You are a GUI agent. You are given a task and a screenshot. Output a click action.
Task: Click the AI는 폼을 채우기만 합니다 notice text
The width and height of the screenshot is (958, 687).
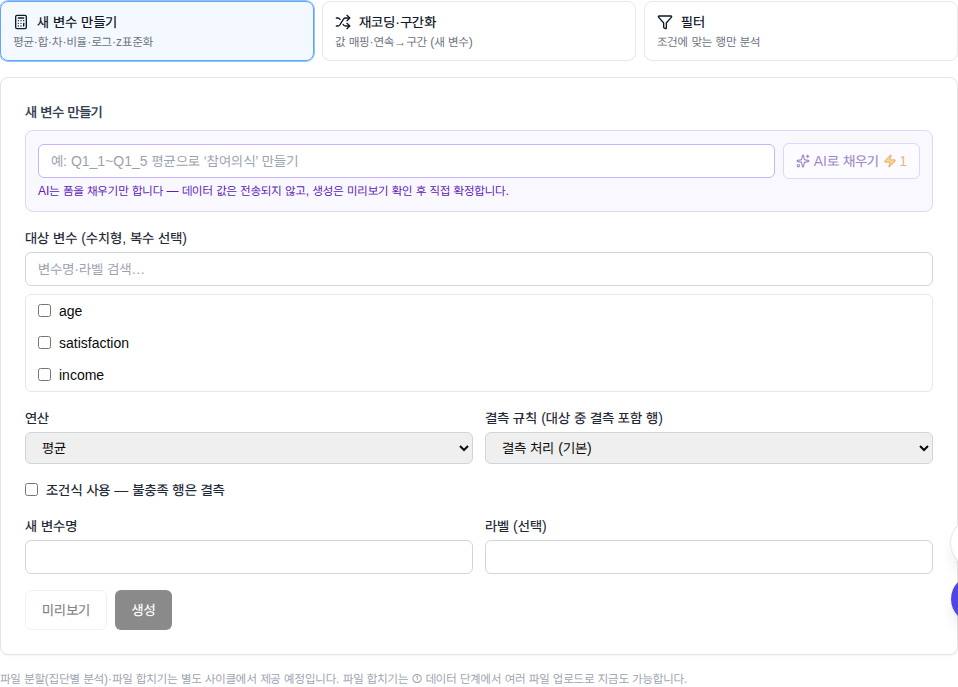pos(273,191)
